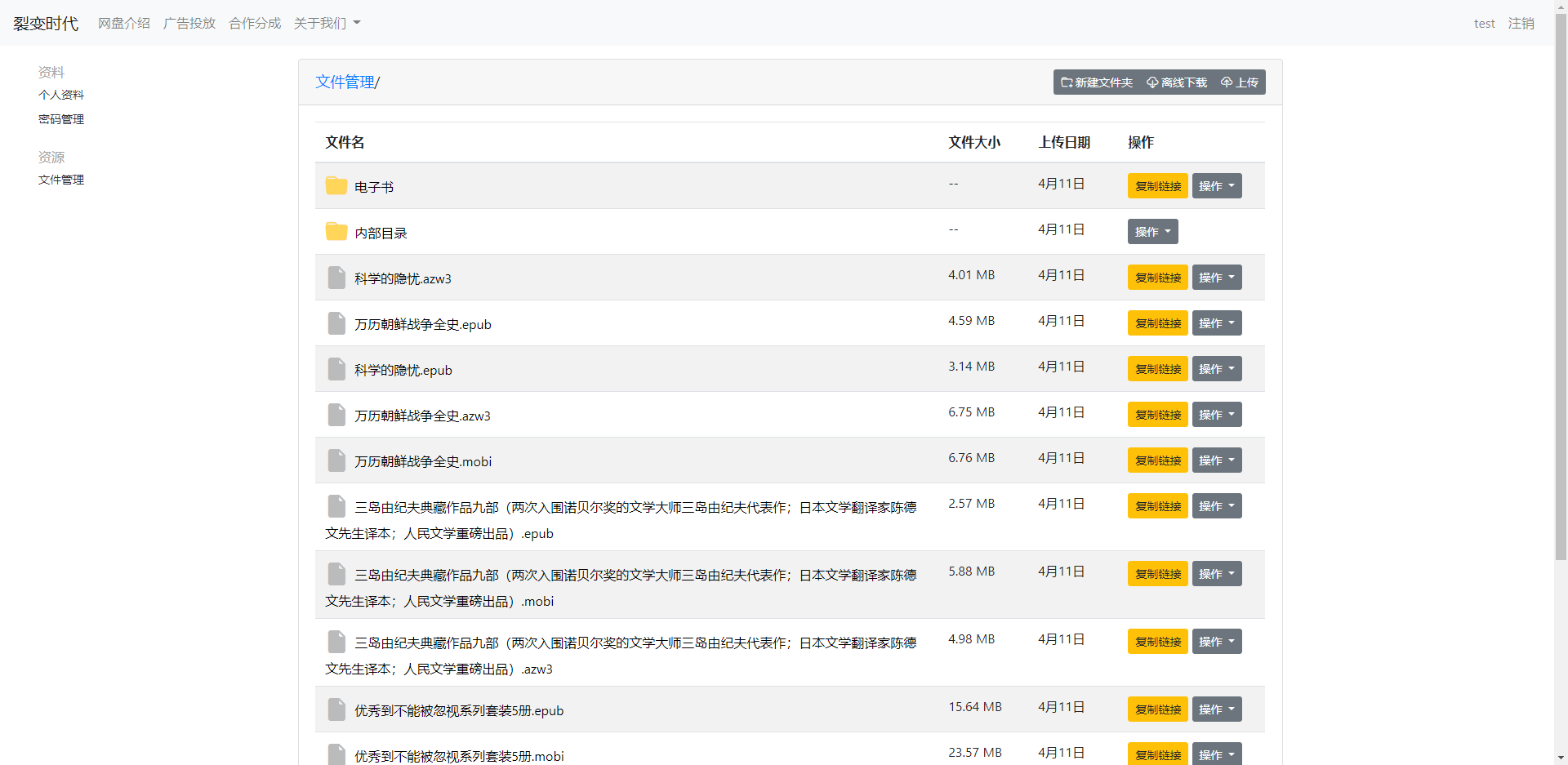
Task: Click the 文件管理 breadcrumb link
Action: click(x=344, y=82)
